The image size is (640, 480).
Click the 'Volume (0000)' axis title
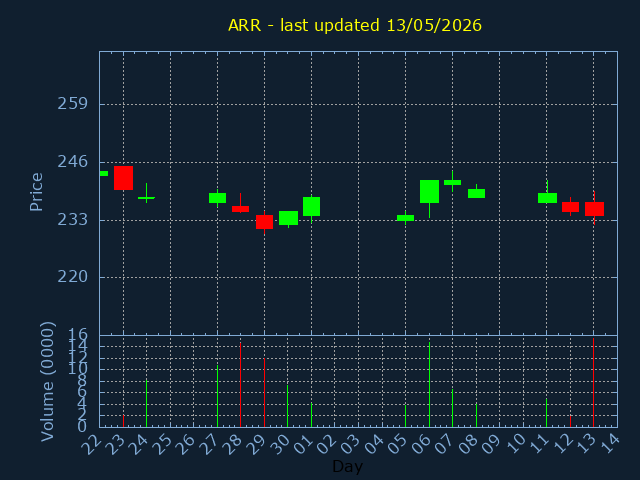[48, 382]
